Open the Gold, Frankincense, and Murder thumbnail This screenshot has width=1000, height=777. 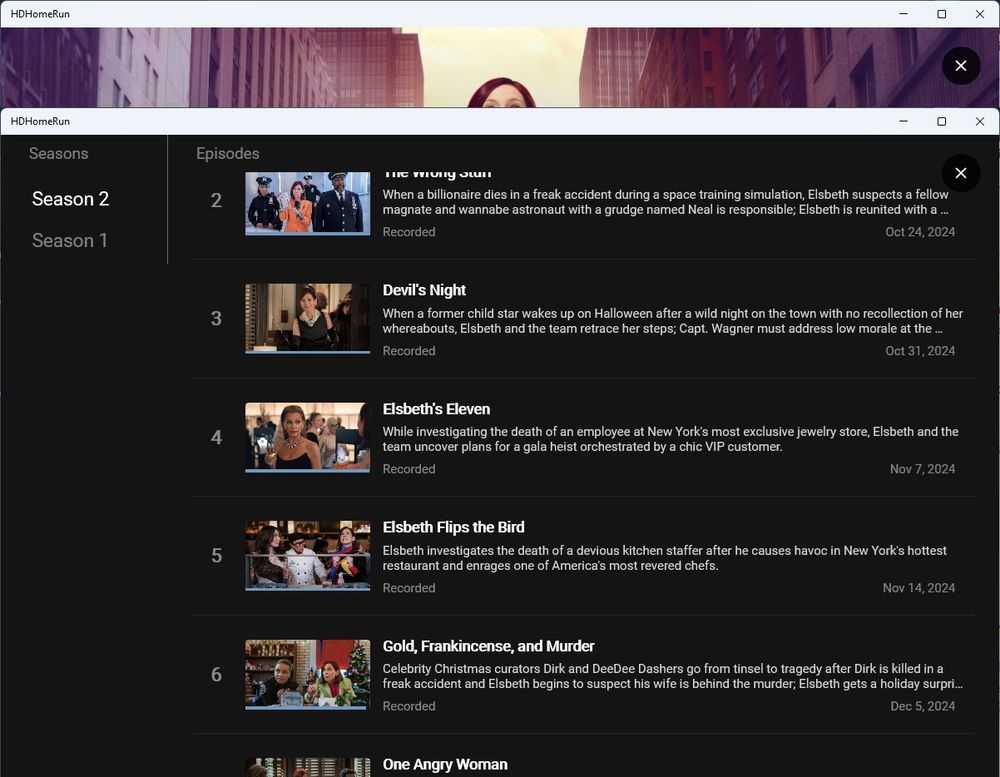[307, 674]
